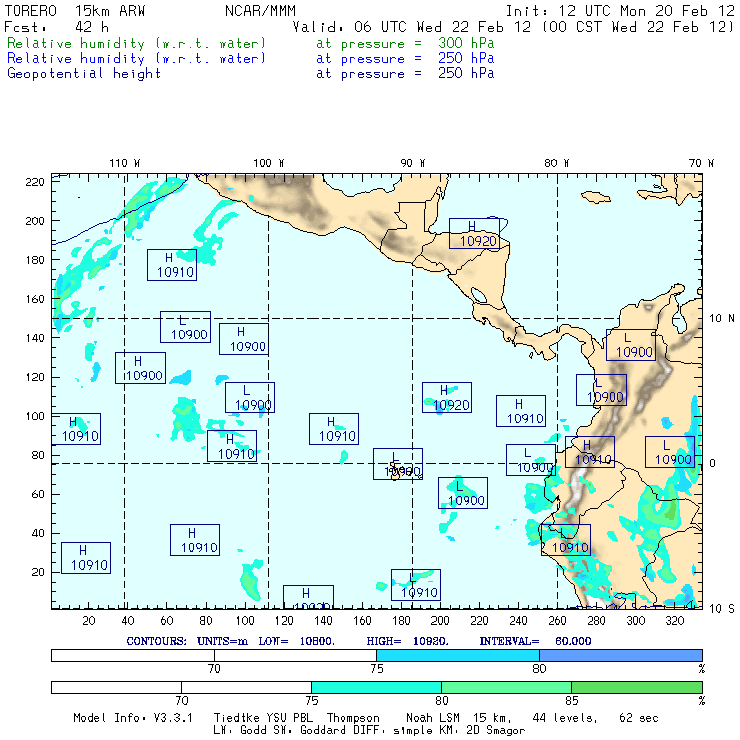The image size is (740, 740).
Task: Click the '85' label under the lower color bar
Action: (x=572, y=700)
